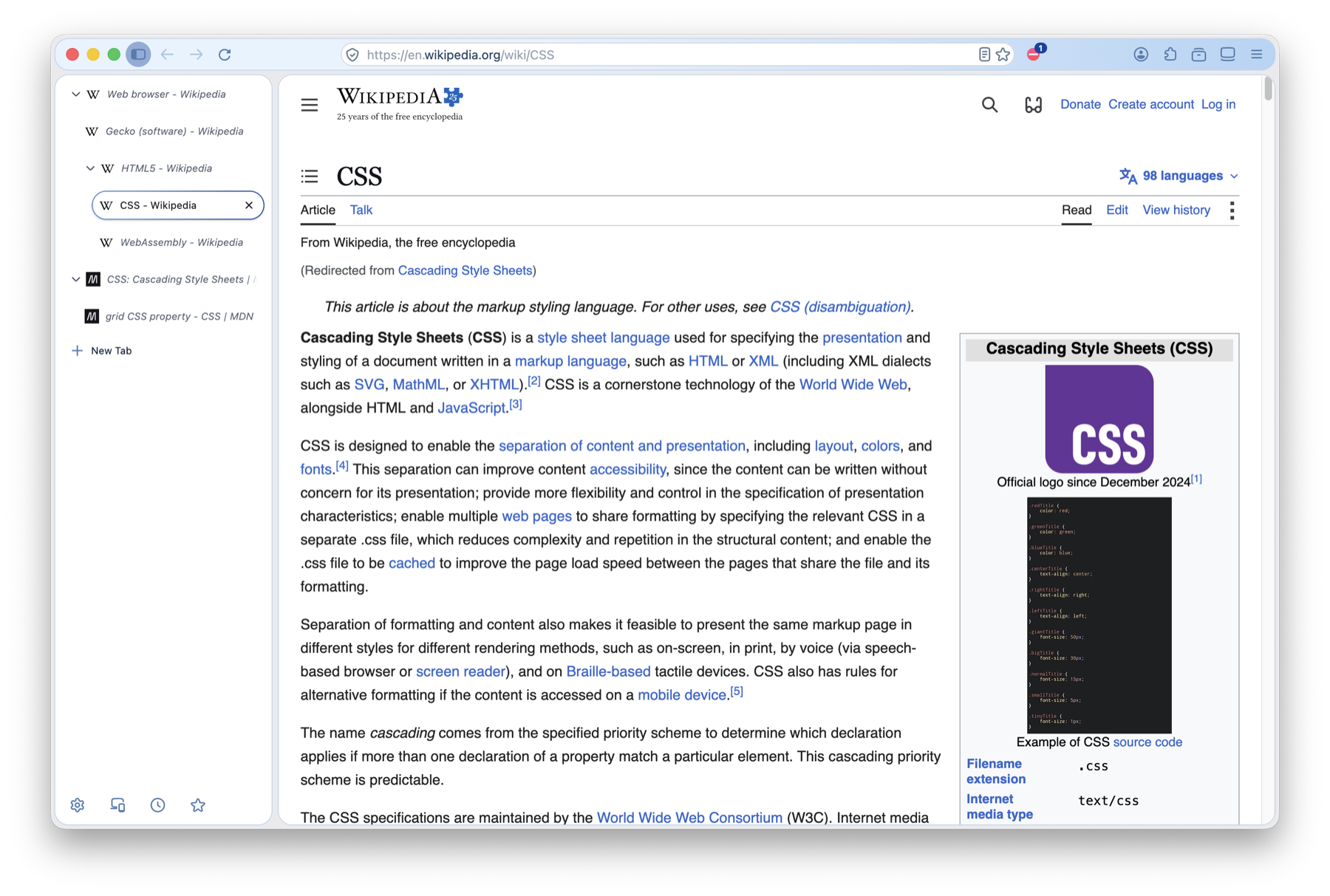Open Wikipedia search magnifier

tap(989, 105)
